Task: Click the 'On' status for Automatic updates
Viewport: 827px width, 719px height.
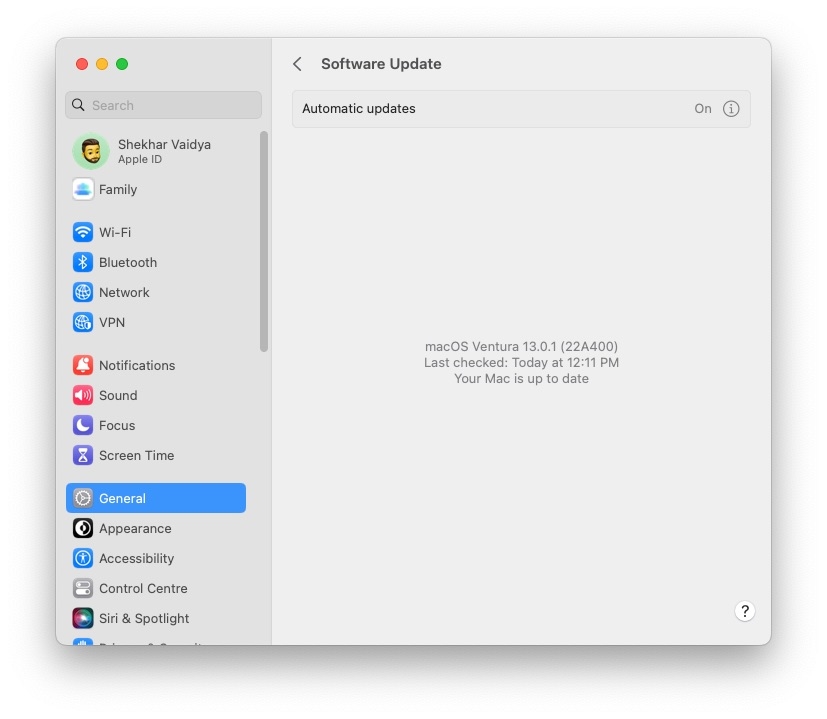Action: [x=703, y=109]
